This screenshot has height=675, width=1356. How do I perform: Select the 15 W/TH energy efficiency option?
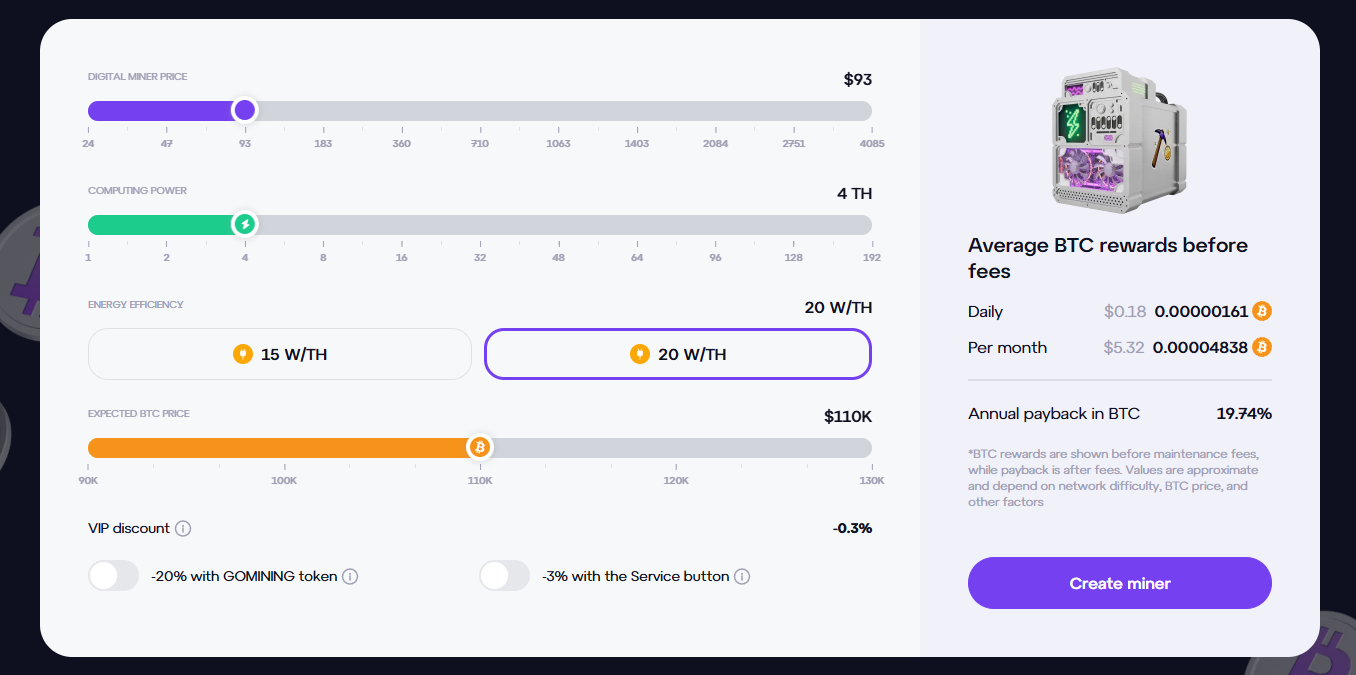(279, 354)
